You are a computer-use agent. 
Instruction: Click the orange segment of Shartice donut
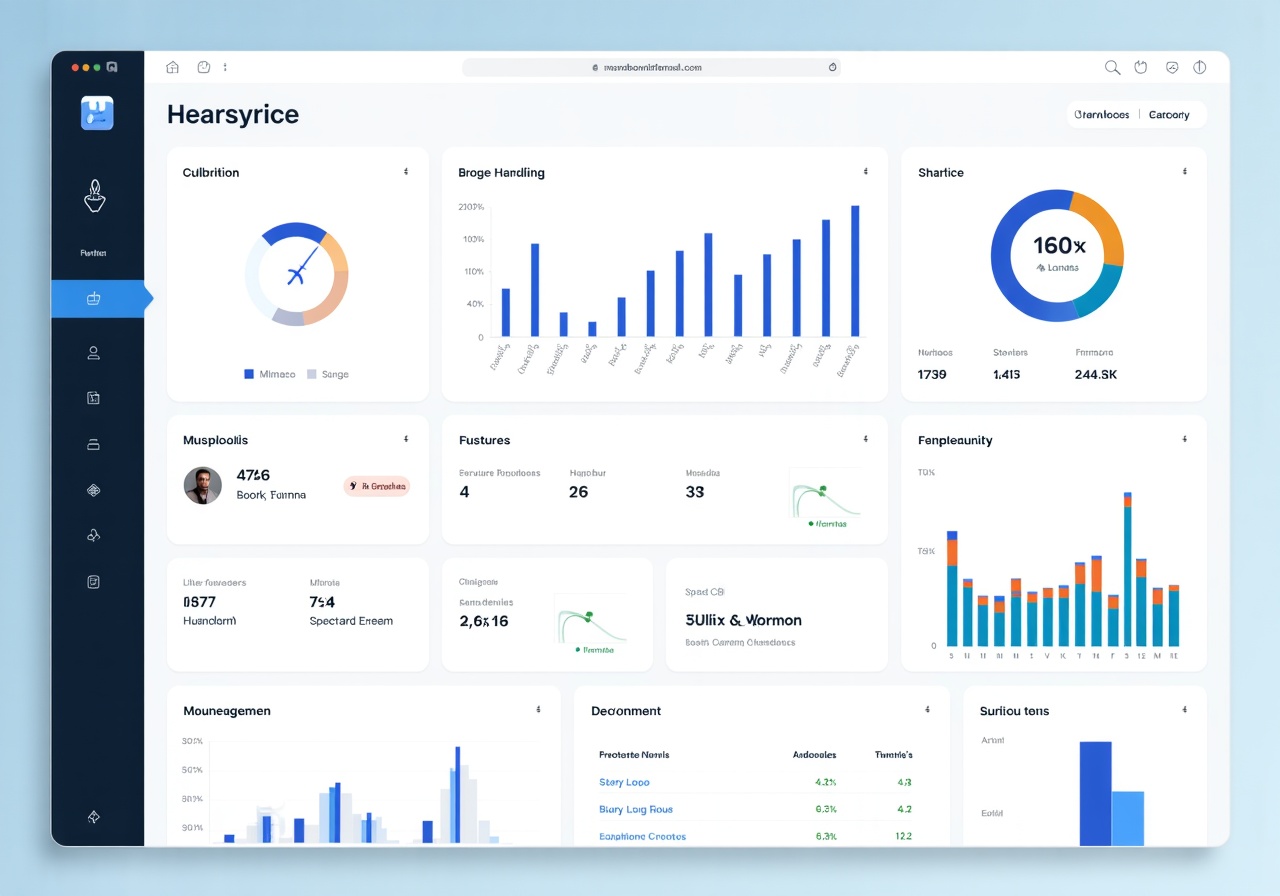pos(1098,224)
